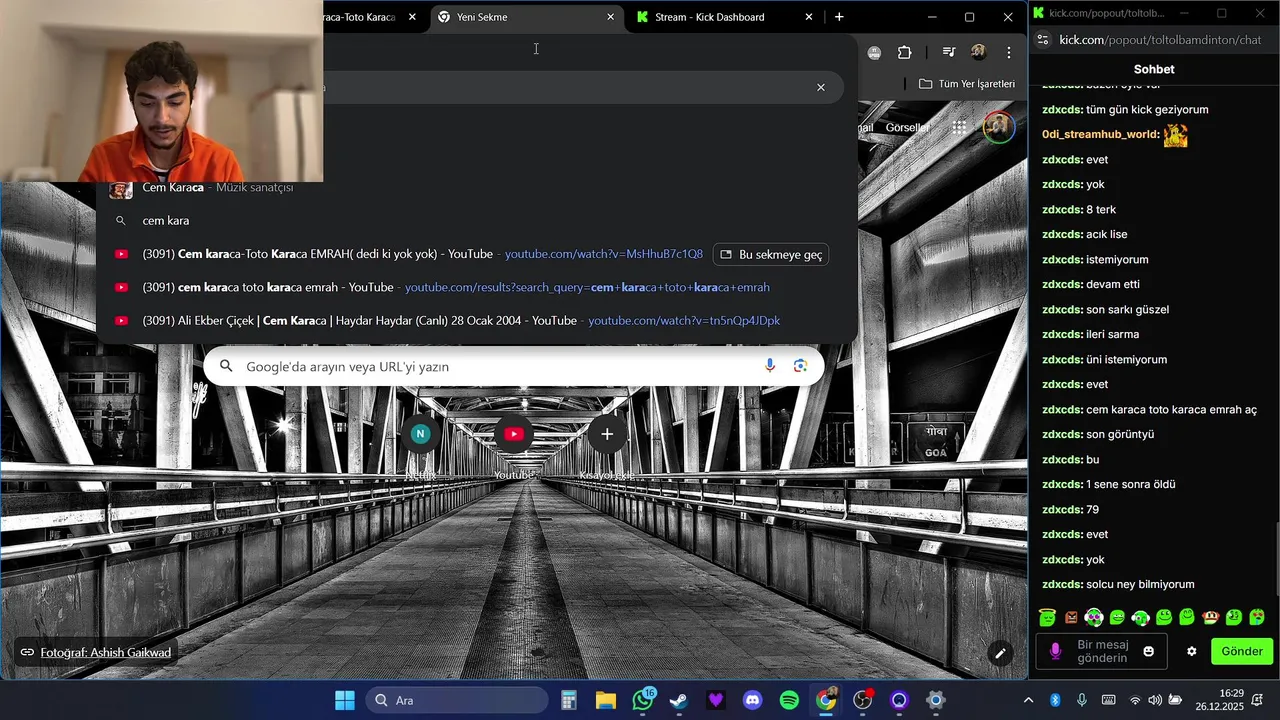Image resolution: width=1280 pixels, height=720 pixels.
Task: Open the Chrome extensions puzzle icon
Action: 905,53
